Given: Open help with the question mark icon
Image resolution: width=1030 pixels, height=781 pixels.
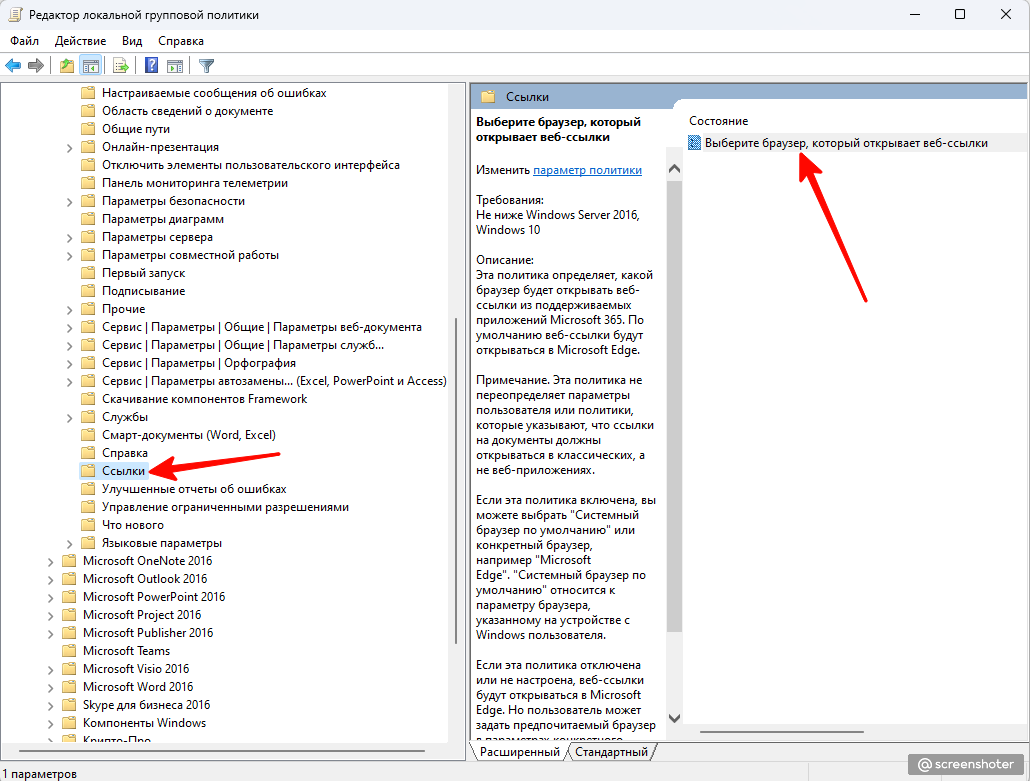Looking at the screenshot, I should pyautogui.click(x=152, y=66).
